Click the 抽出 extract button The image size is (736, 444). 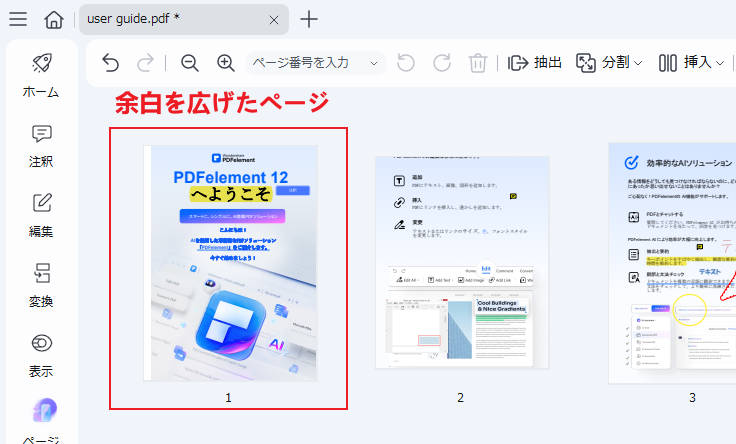click(535, 62)
